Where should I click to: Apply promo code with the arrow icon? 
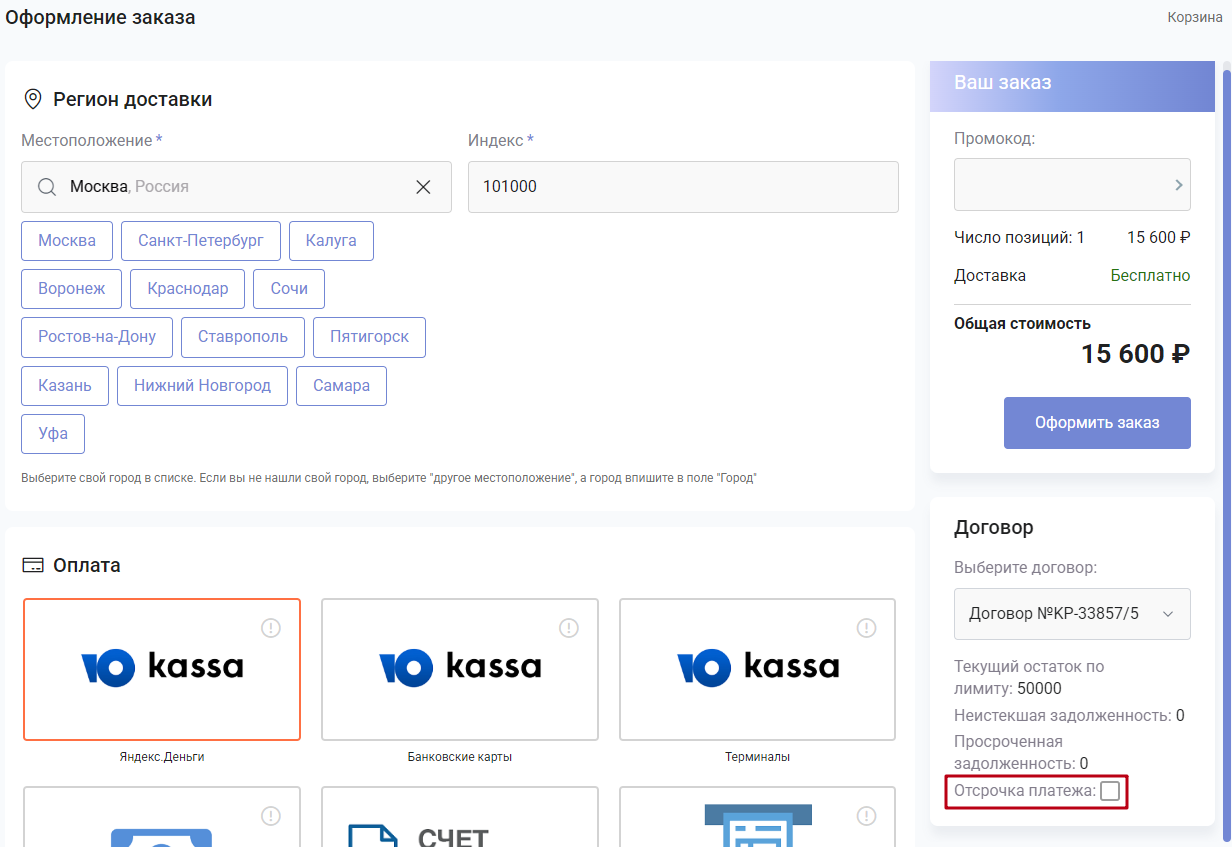coord(1178,185)
